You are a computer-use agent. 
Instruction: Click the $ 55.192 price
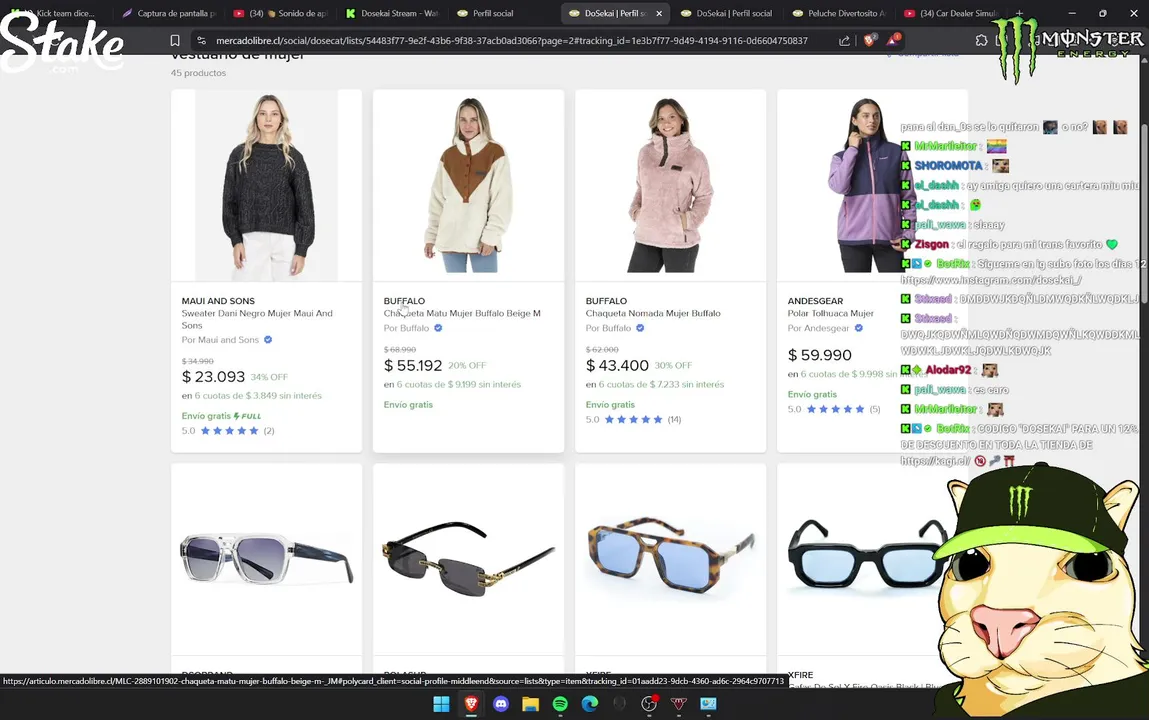point(413,365)
